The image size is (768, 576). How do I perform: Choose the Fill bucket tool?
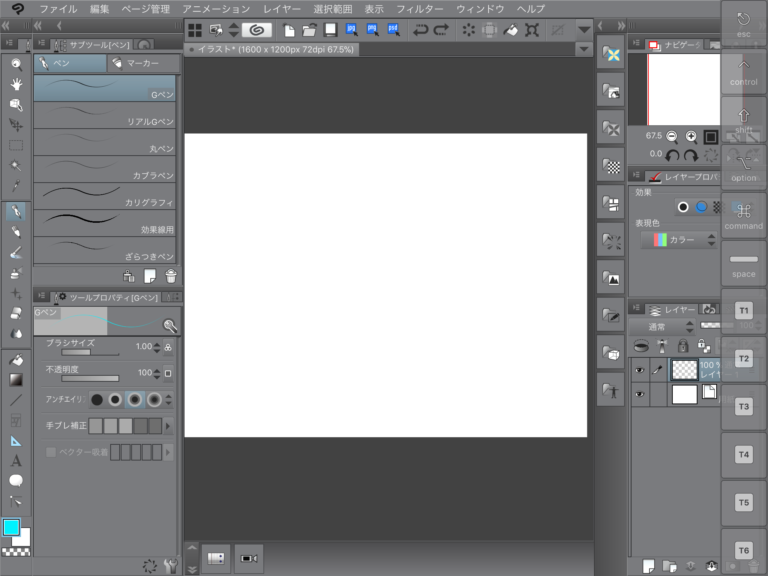[x=16, y=359]
